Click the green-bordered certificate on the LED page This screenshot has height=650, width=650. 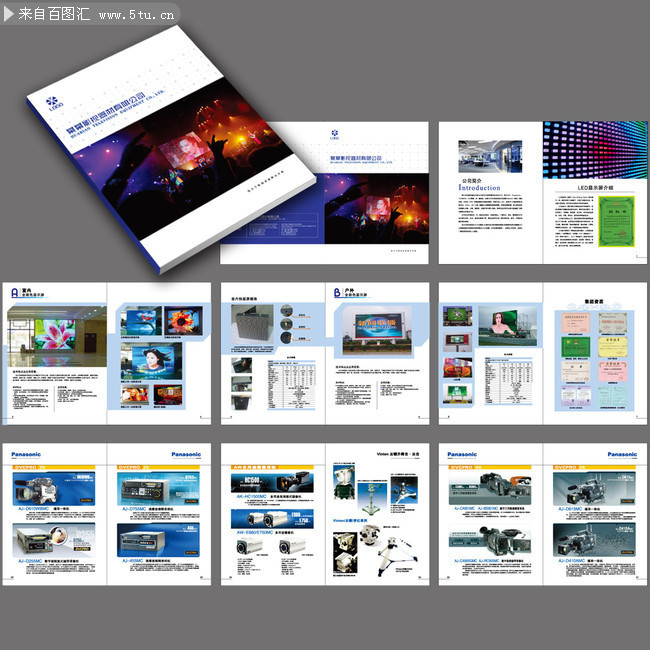click(616, 221)
